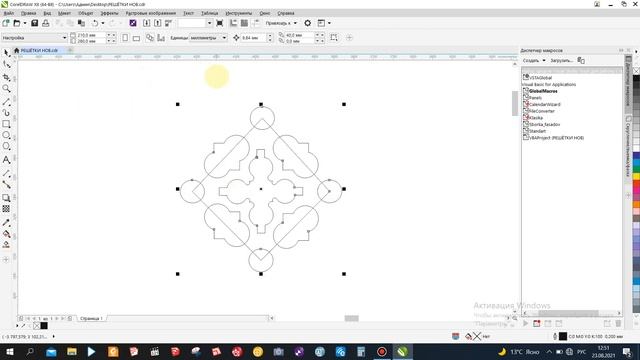This screenshot has height=360, width=640.
Task: Select the Freehand line tool
Action: point(7,101)
